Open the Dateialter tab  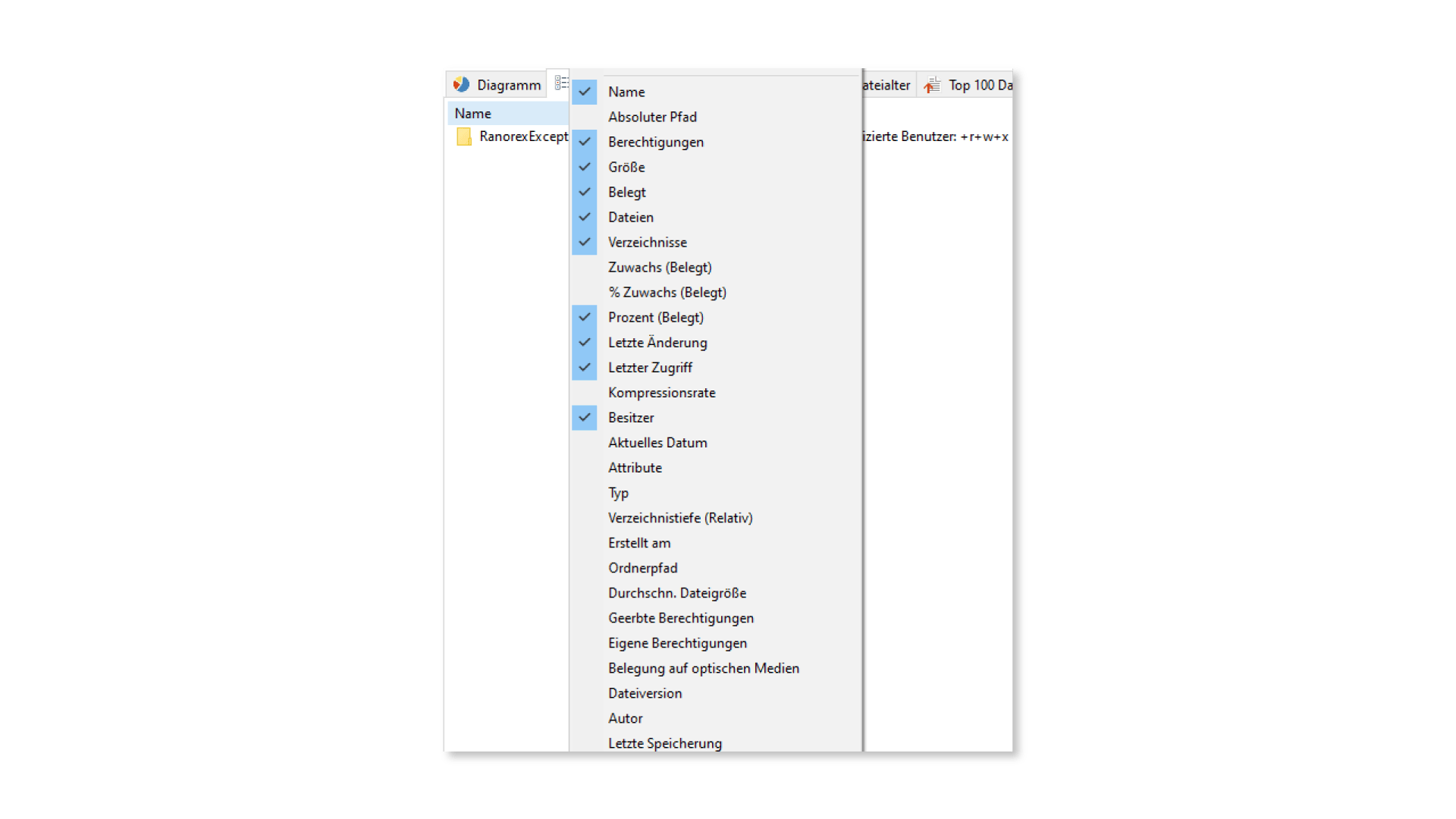point(889,85)
